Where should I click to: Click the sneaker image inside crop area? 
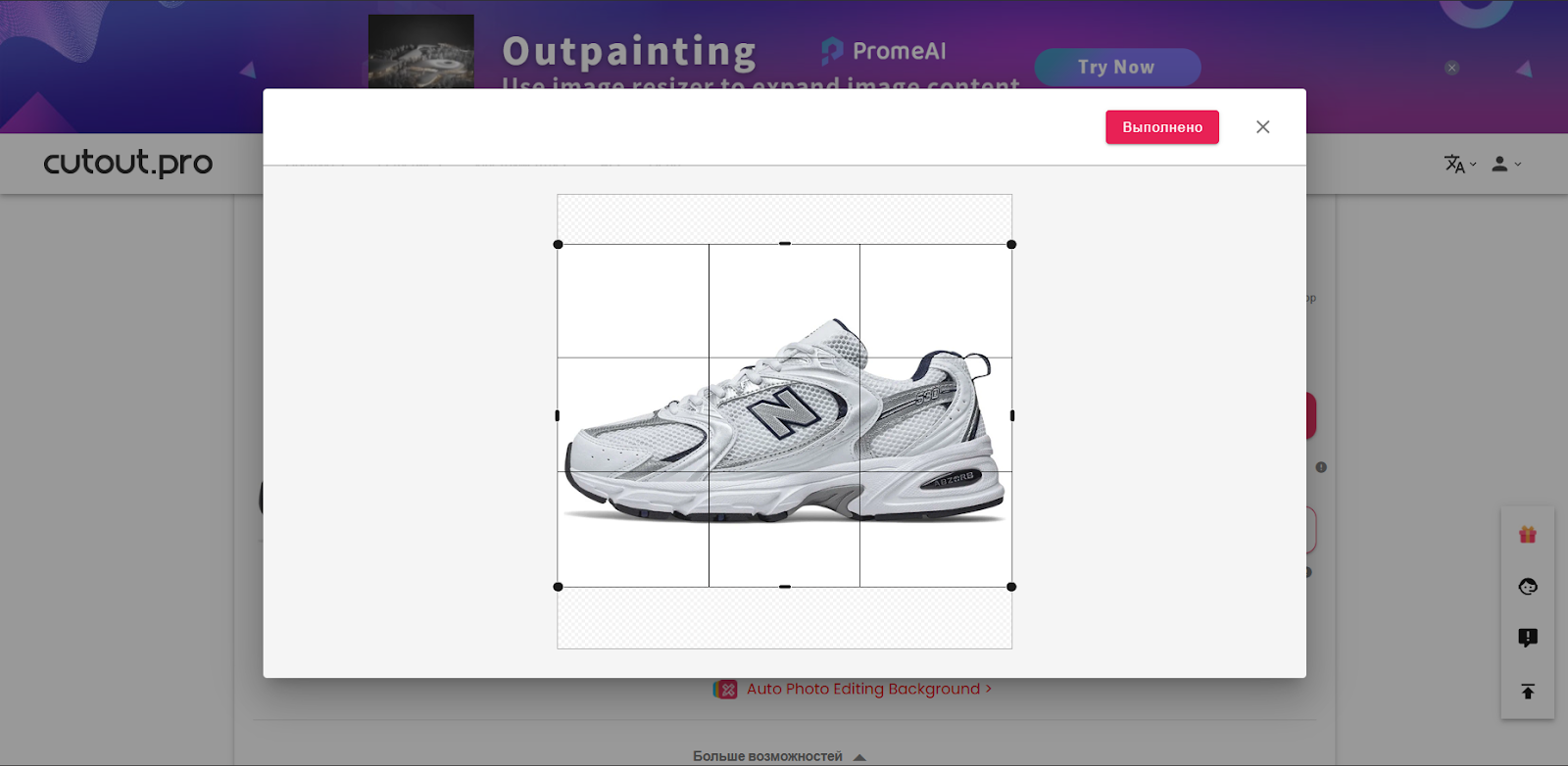[785, 421]
